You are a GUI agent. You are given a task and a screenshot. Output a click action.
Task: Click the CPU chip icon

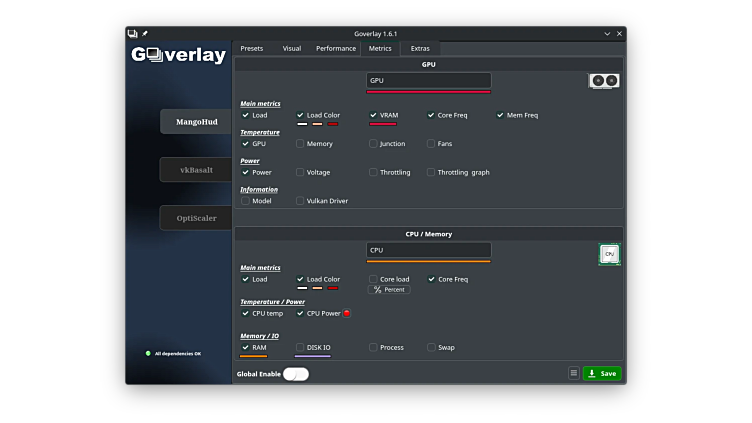[x=609, y=254]
